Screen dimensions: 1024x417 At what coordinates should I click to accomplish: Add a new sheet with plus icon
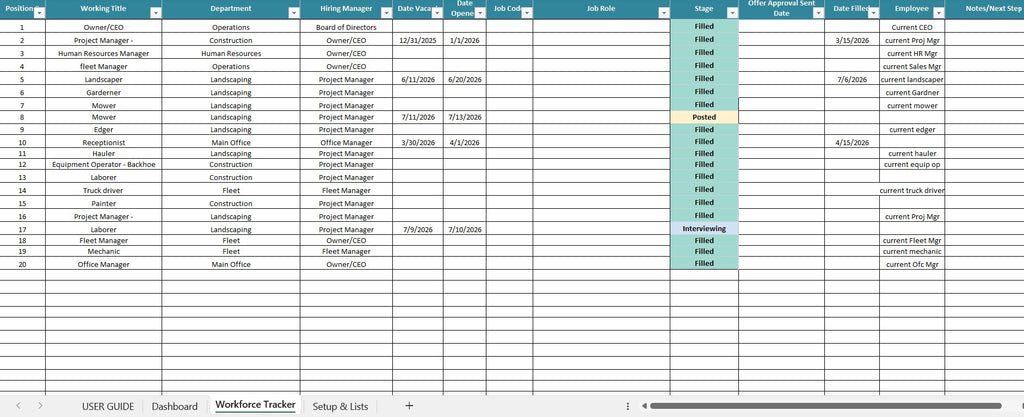(x=409, y=405)
